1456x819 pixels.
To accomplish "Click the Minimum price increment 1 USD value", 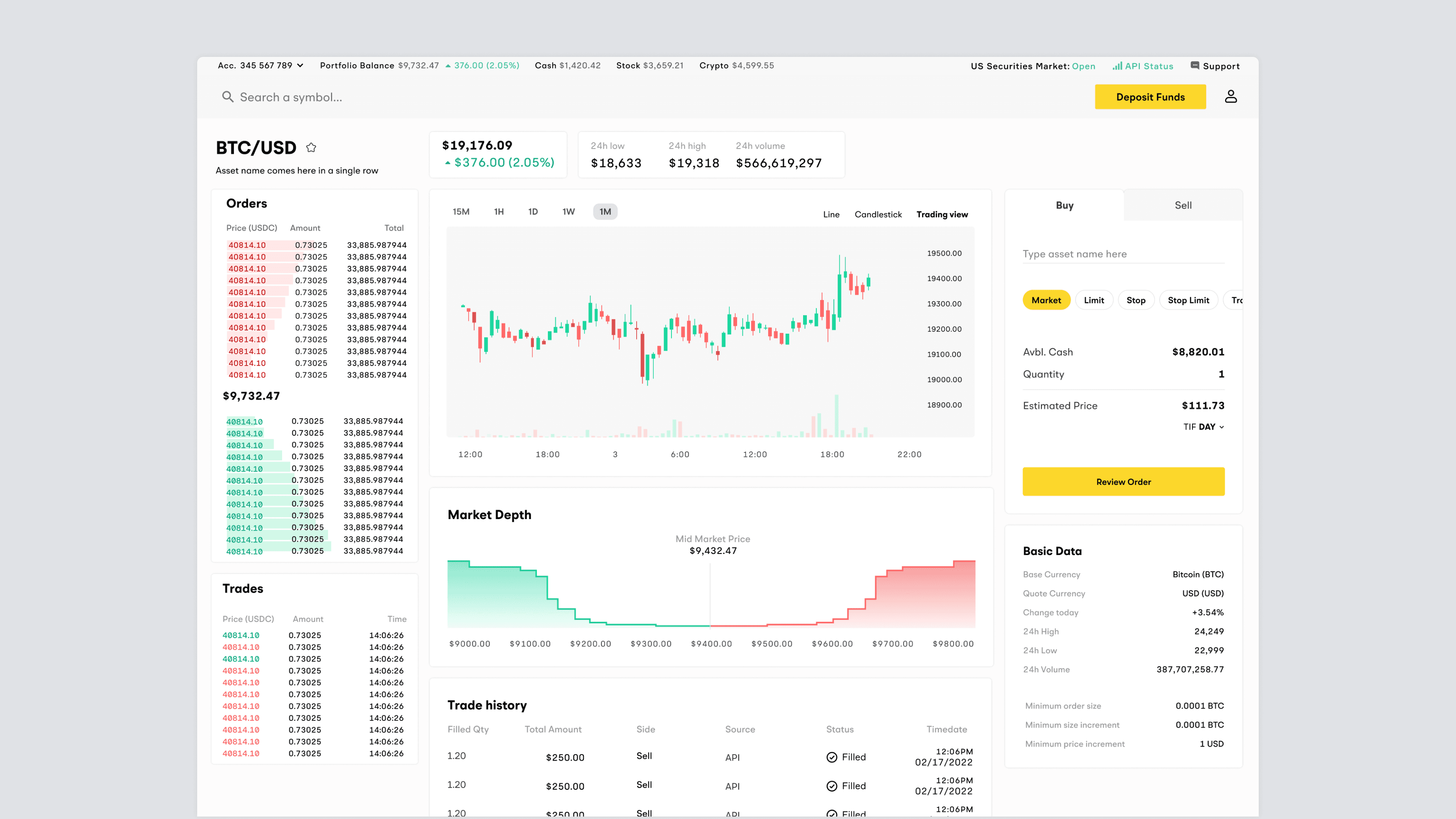I will tap(1211, 744).
